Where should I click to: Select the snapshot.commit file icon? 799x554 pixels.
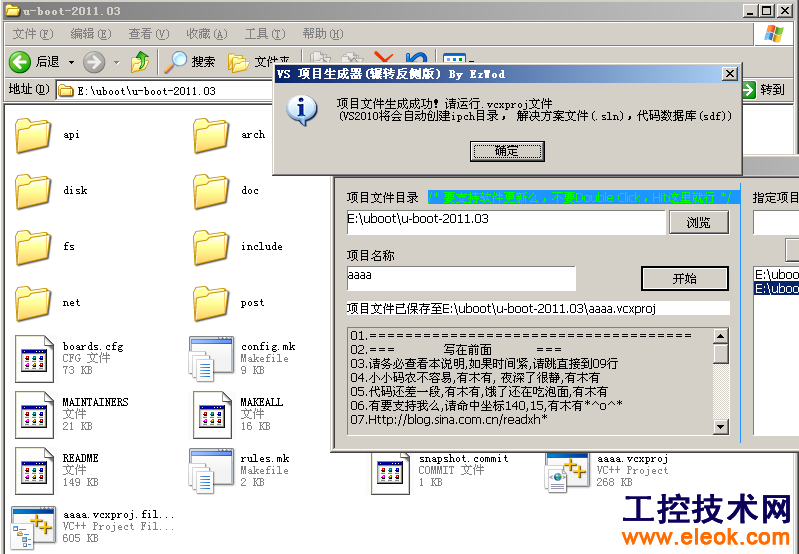click(x=390, y=473)
